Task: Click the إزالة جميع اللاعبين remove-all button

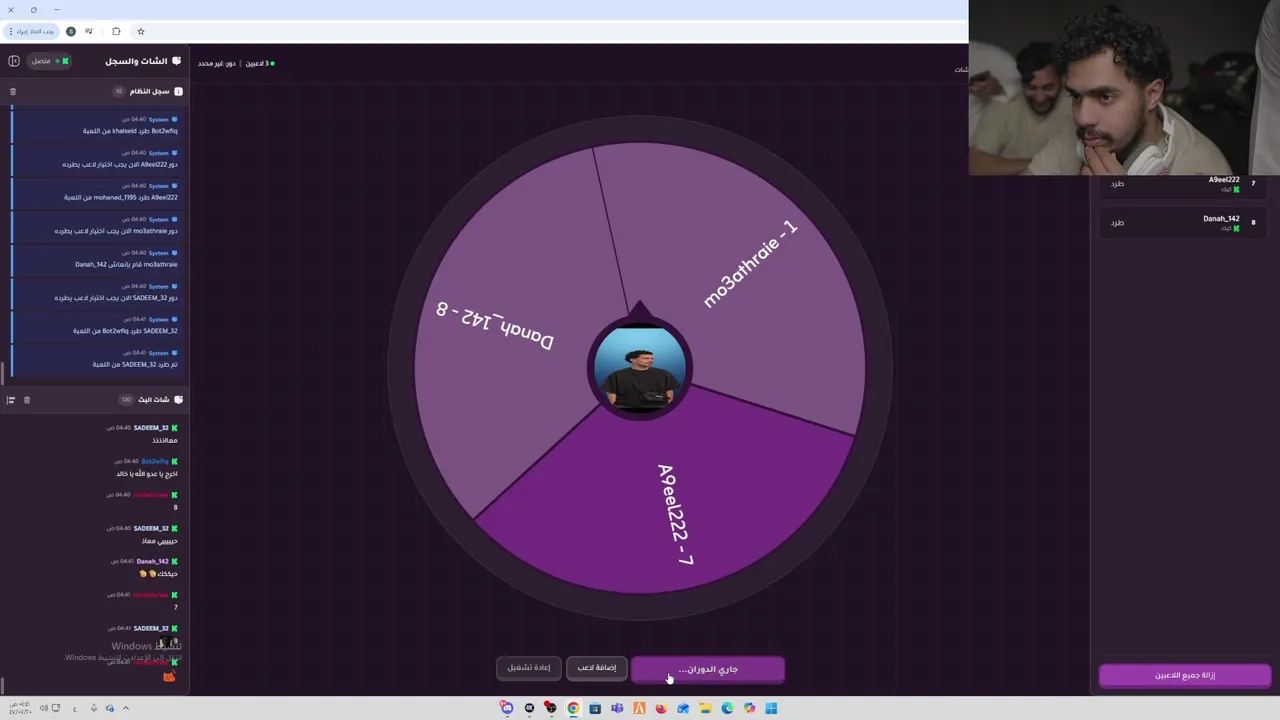Action: (1185, 675)
